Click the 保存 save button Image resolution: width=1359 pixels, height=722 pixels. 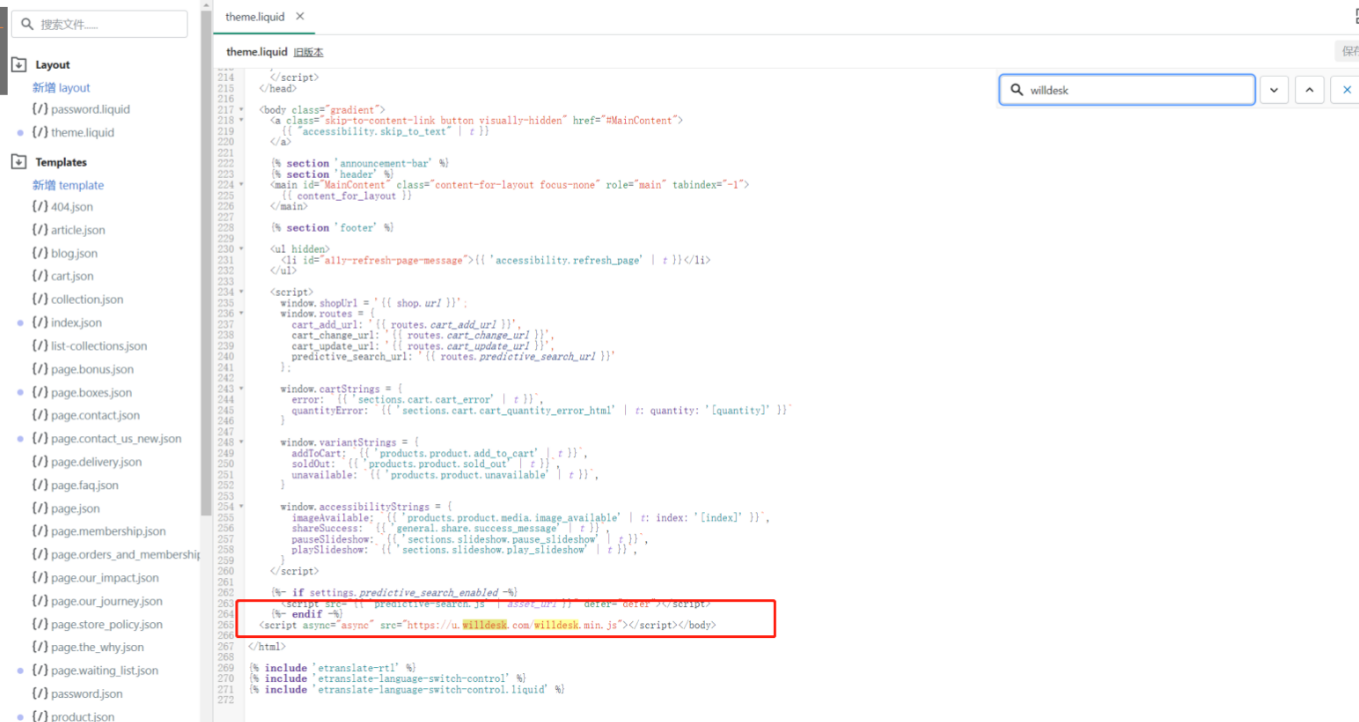coord(1347,51)
